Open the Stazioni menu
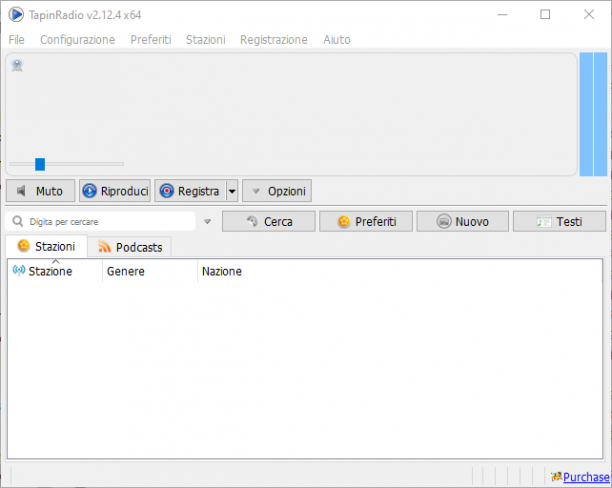The height and width of the screenshot is (488, 612). coord(206,39)
